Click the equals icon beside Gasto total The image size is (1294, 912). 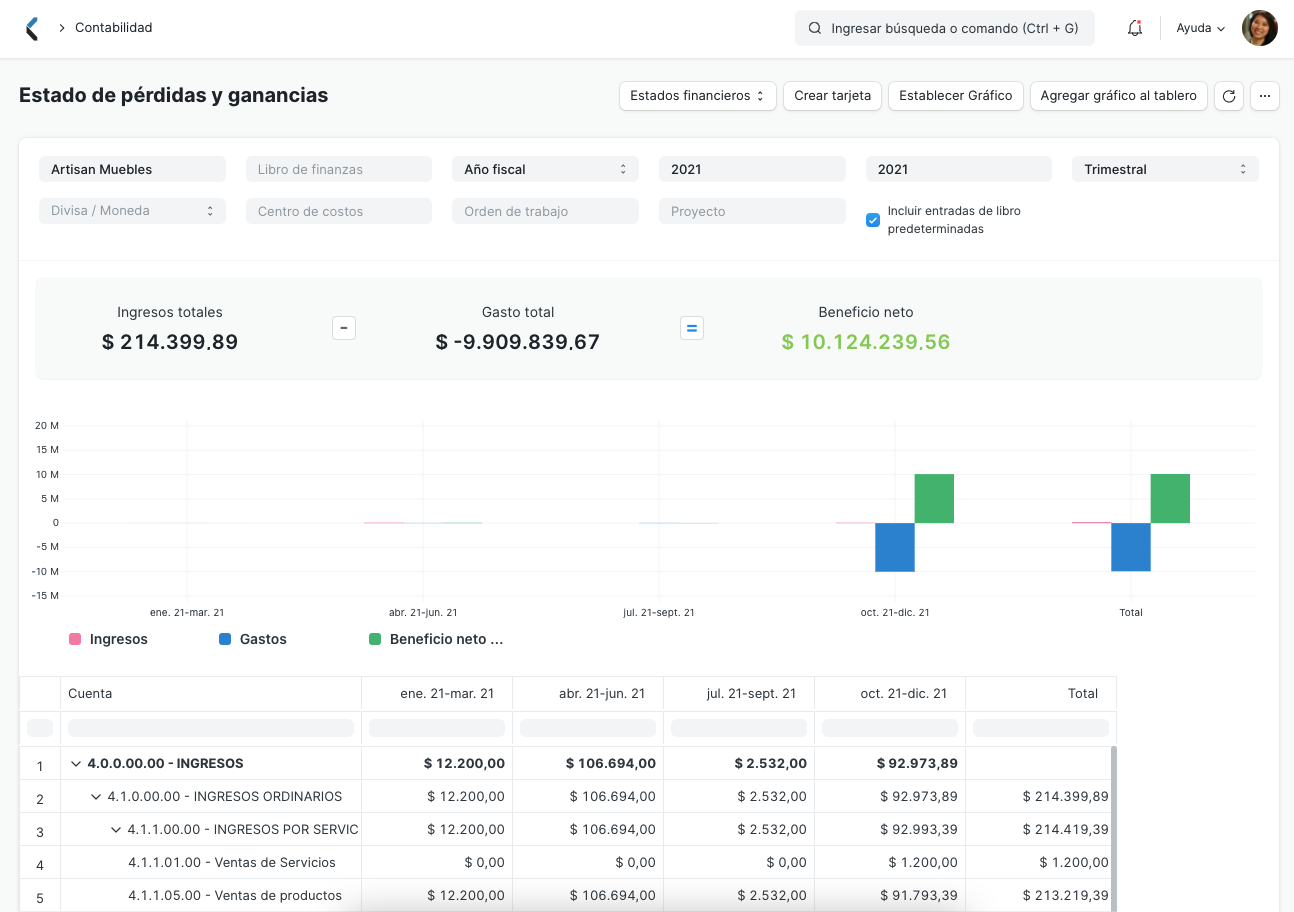(692, 328)
